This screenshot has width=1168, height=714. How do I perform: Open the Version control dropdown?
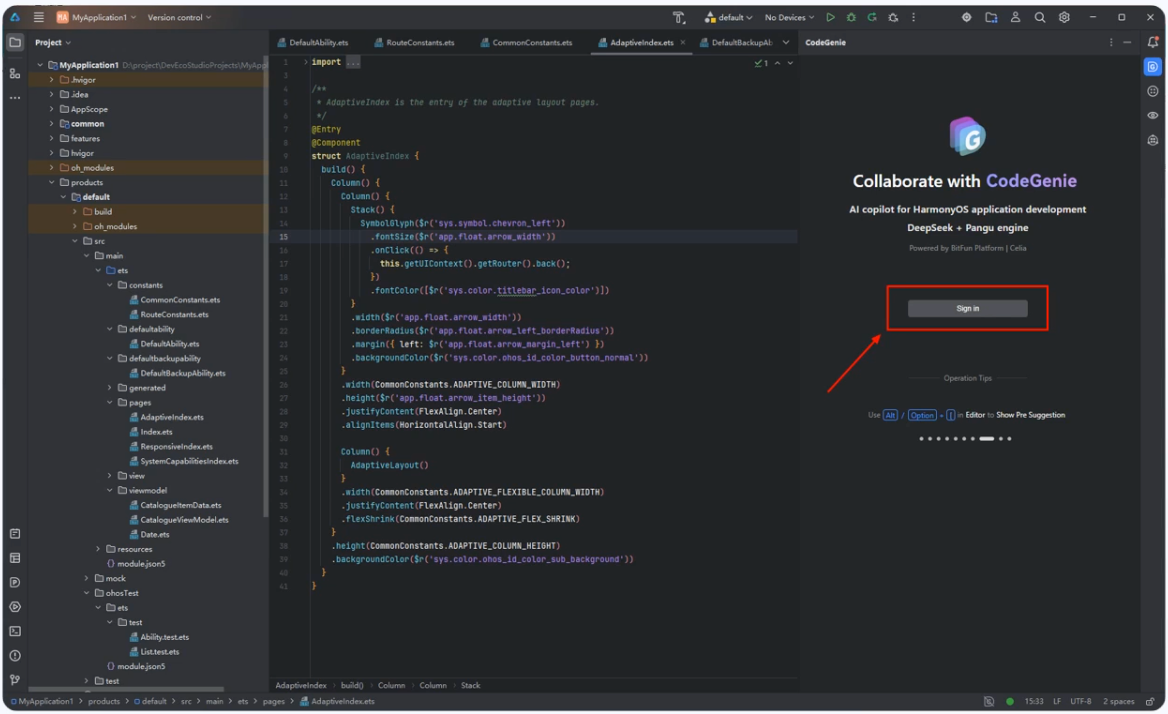point(179,17)
